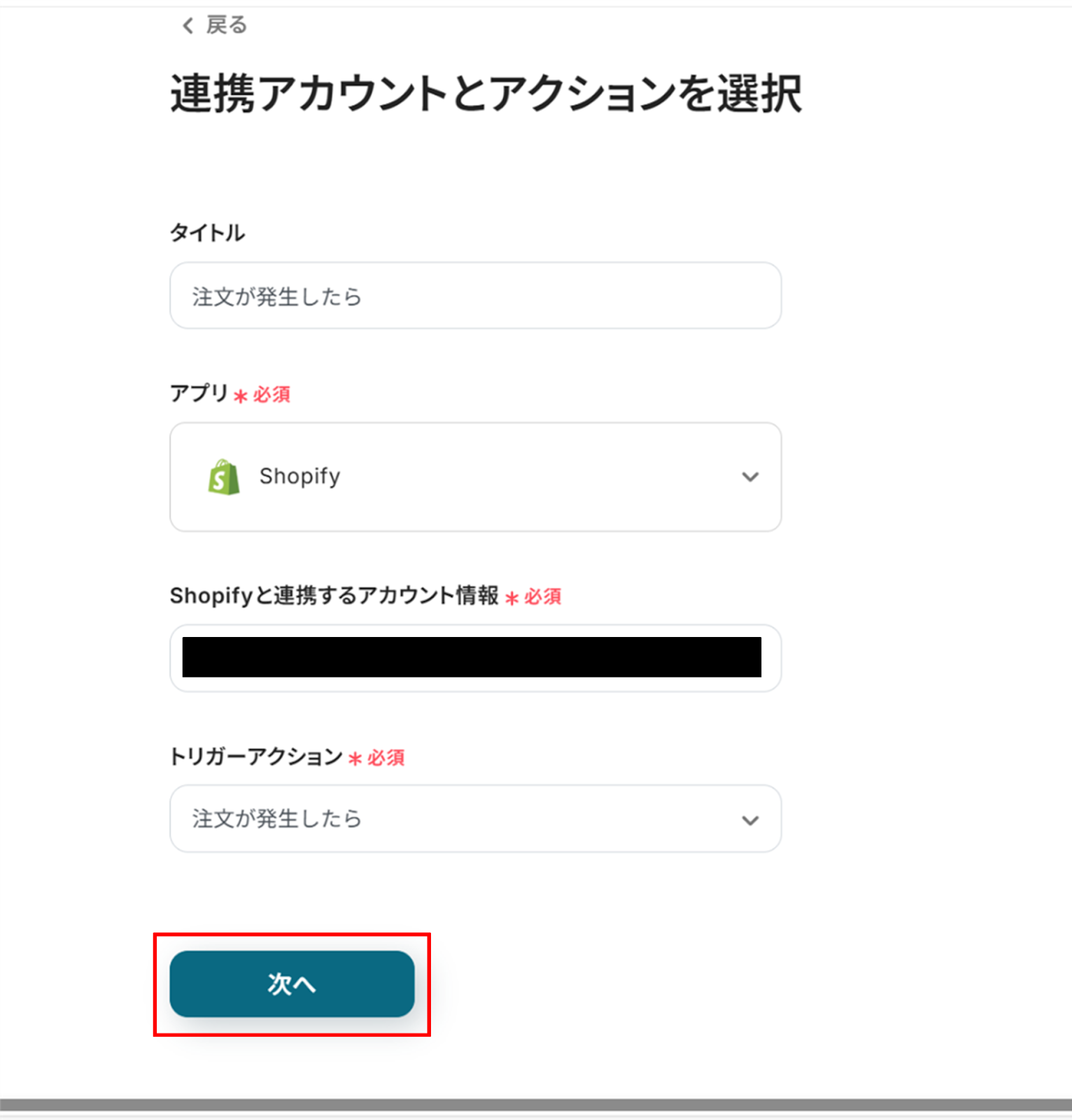Click the 連携アカウントとアクションを選択 heading

click(486, 94)
